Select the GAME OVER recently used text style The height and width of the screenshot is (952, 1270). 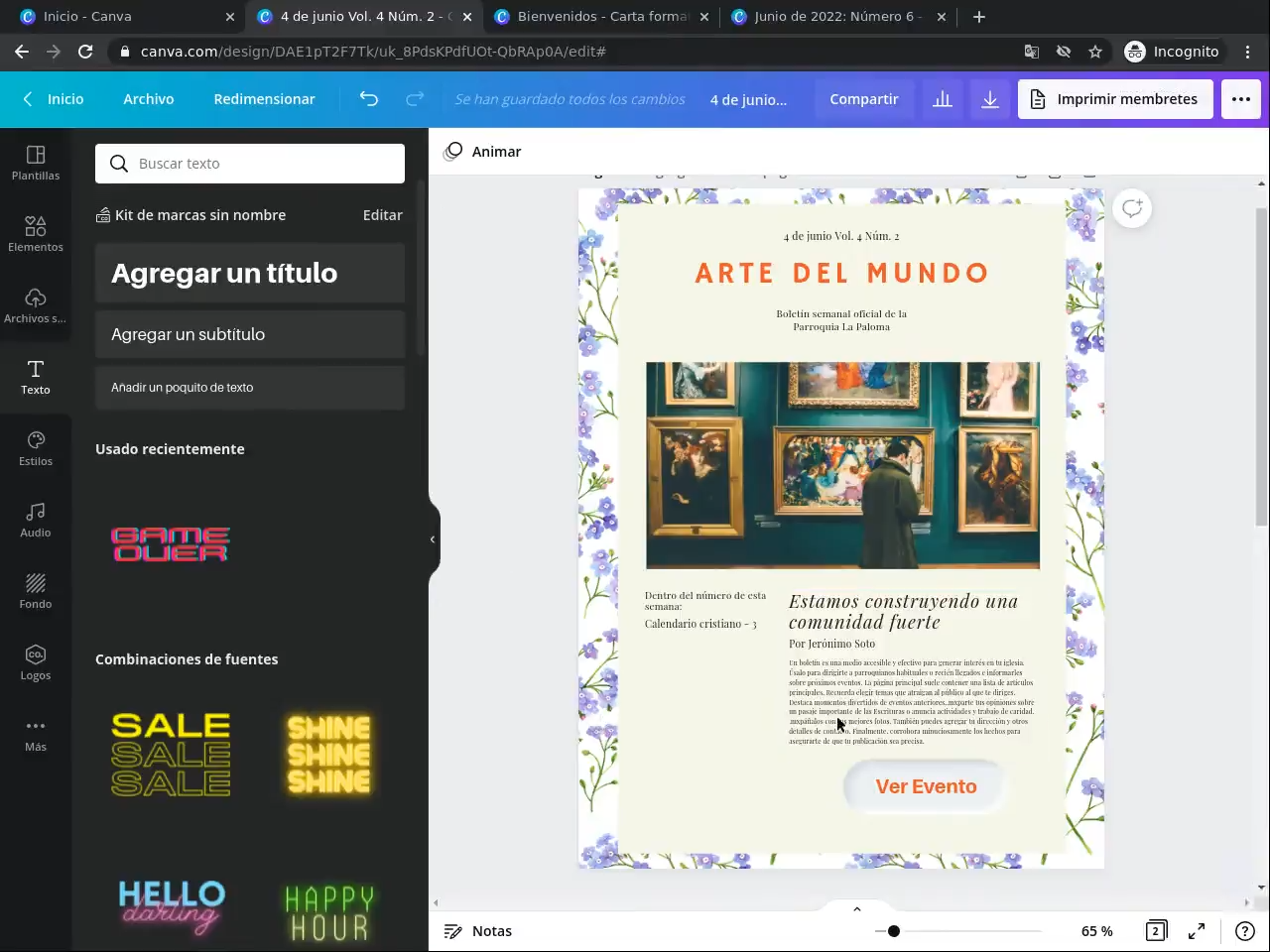pyautogui.click(x=171, y=544)
